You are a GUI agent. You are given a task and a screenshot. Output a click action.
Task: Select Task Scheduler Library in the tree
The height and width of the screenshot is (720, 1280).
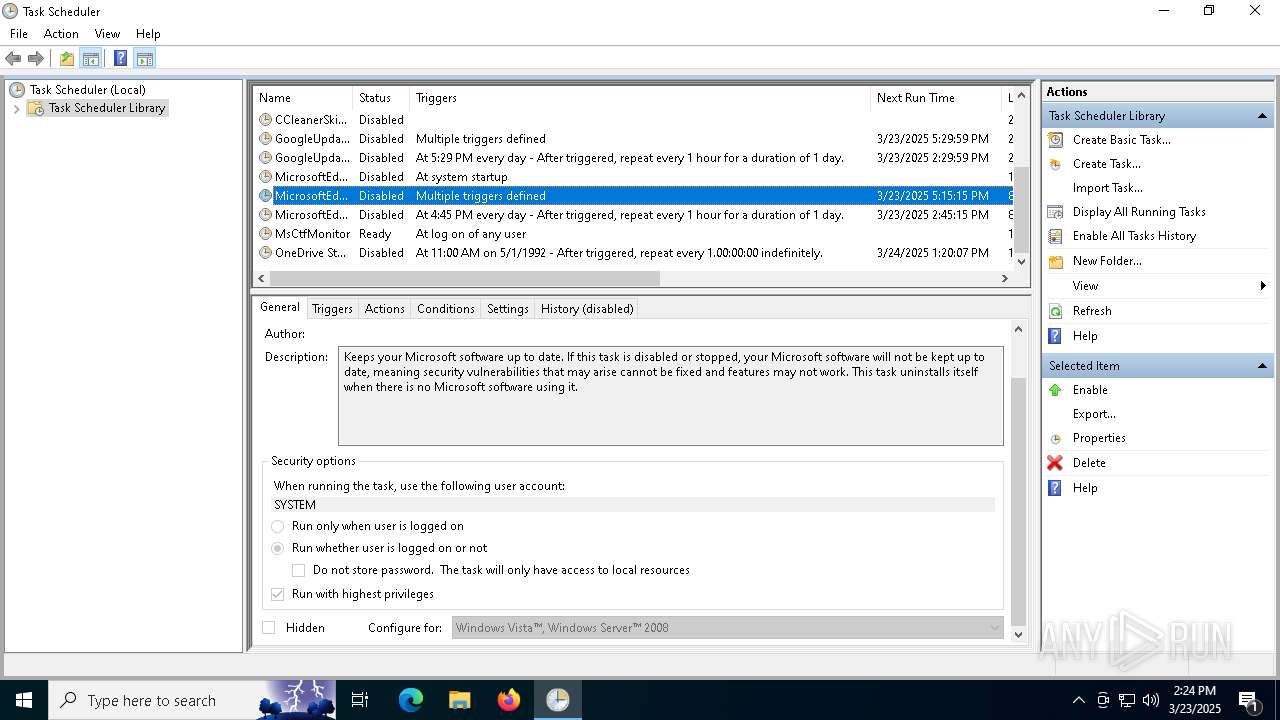(x=107, y=108)
